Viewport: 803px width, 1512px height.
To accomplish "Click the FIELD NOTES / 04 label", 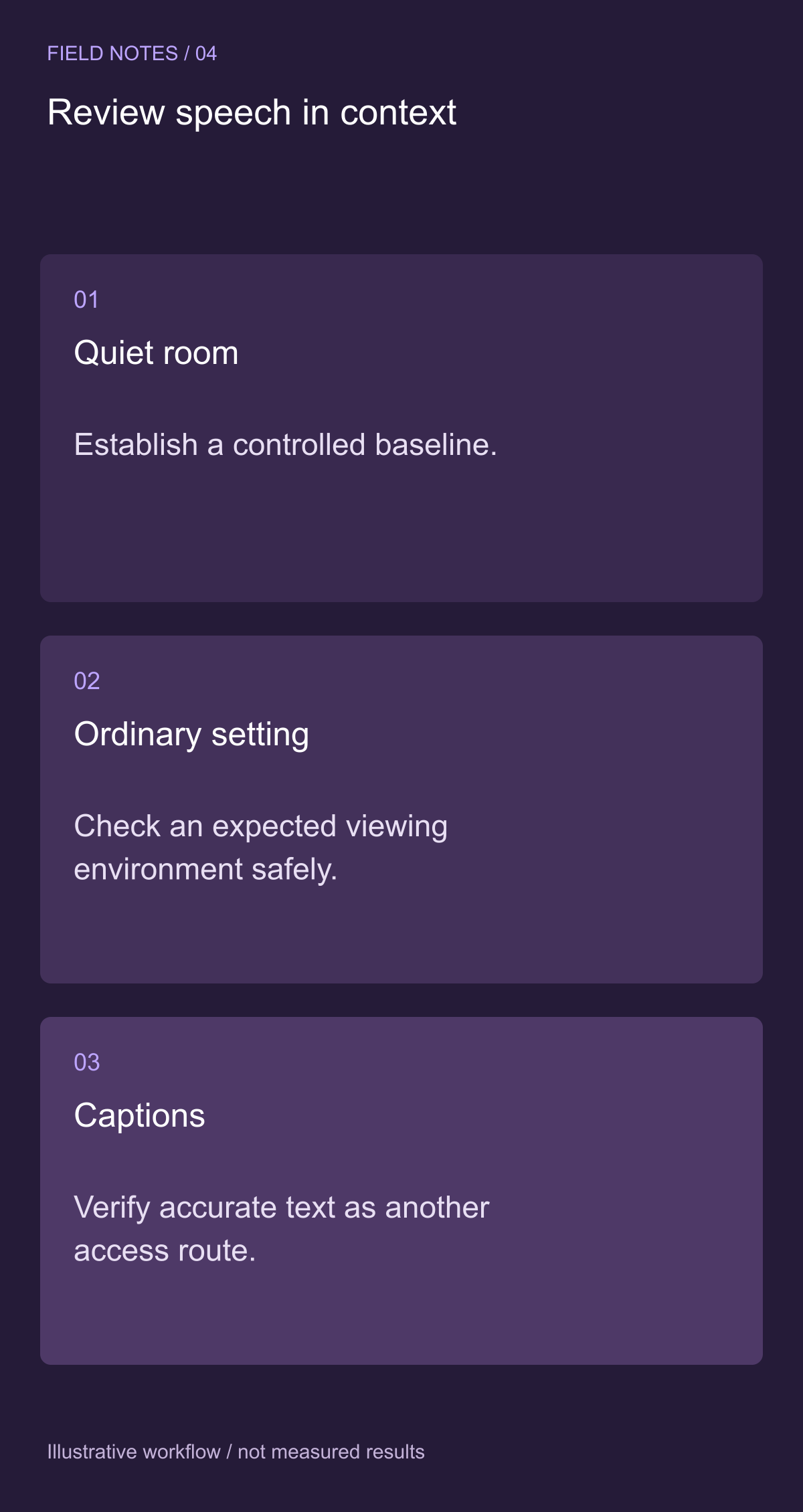I will [132, 54].
